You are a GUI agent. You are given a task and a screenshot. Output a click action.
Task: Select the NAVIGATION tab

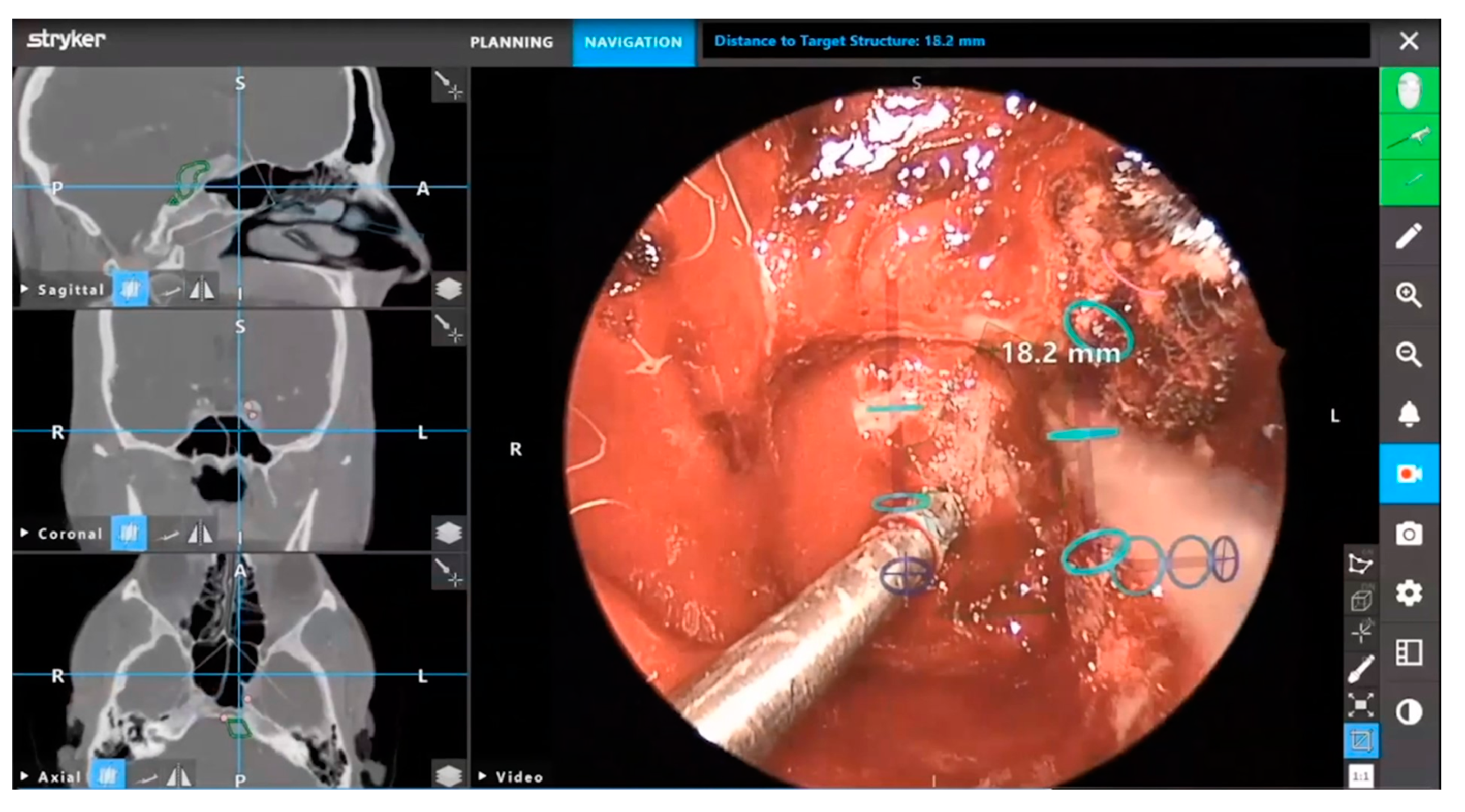[x=633, y=42]
